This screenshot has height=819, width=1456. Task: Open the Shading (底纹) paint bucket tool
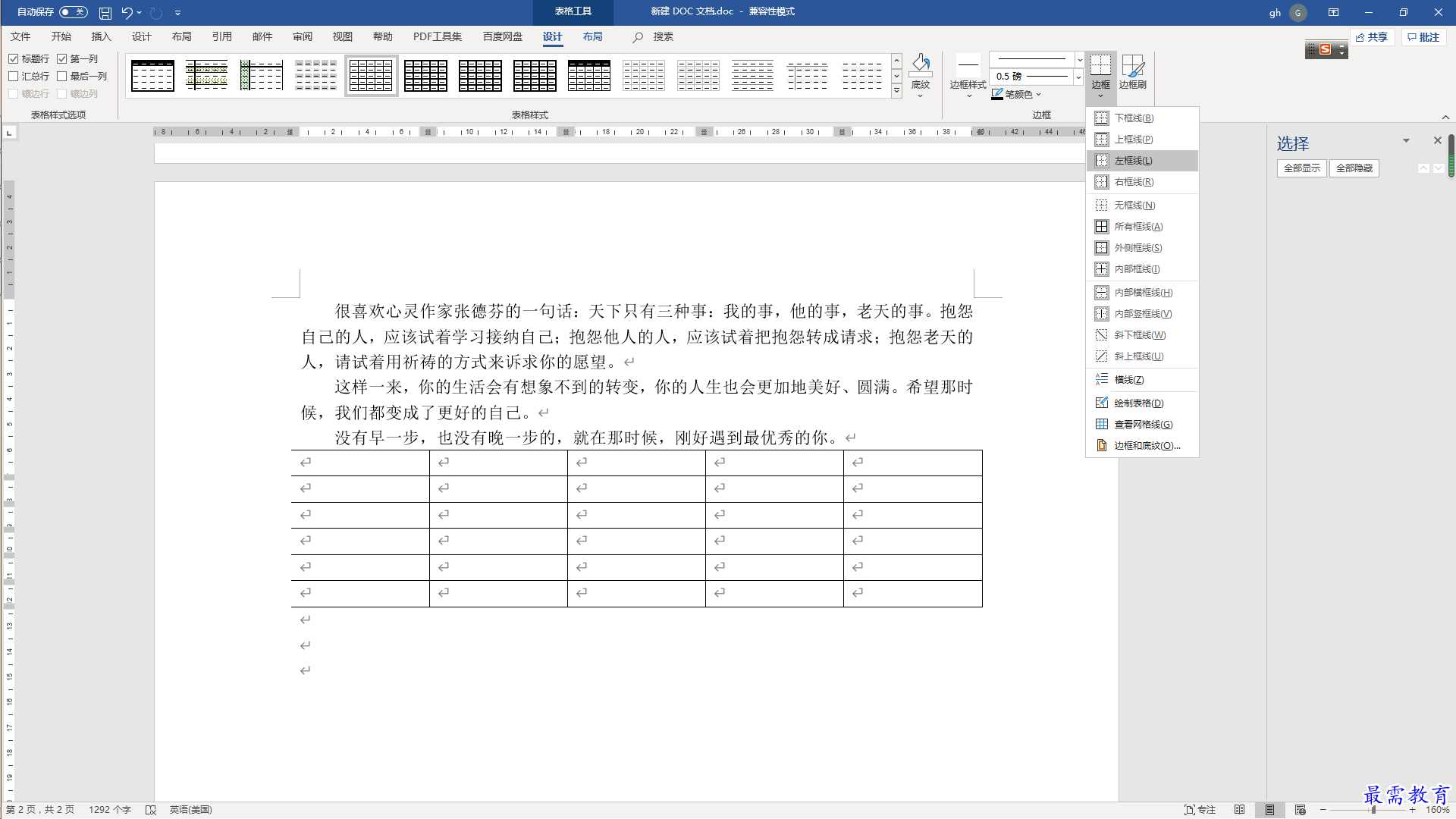921,74
